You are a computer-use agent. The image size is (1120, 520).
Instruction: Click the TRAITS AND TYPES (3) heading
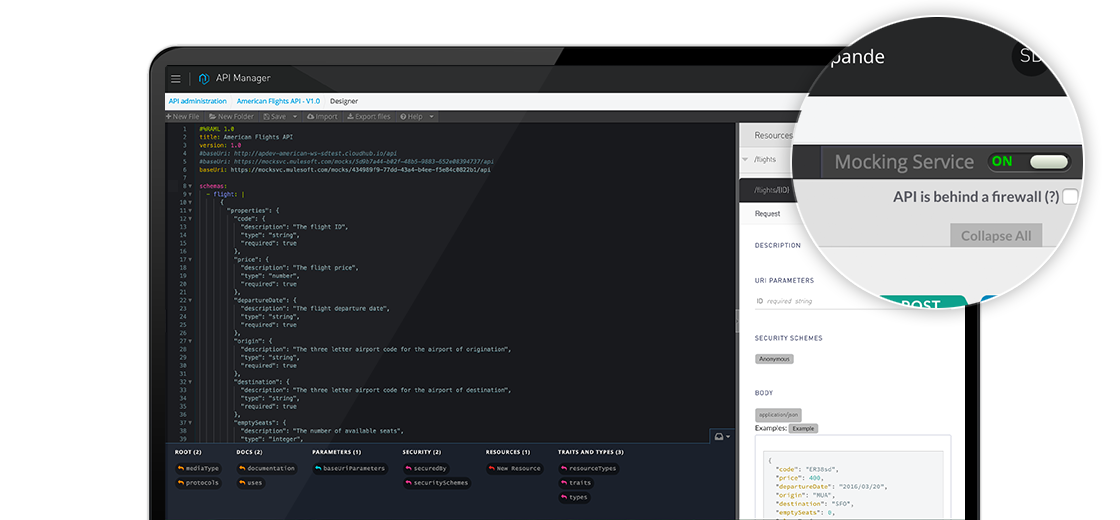(x=591, y=452)
